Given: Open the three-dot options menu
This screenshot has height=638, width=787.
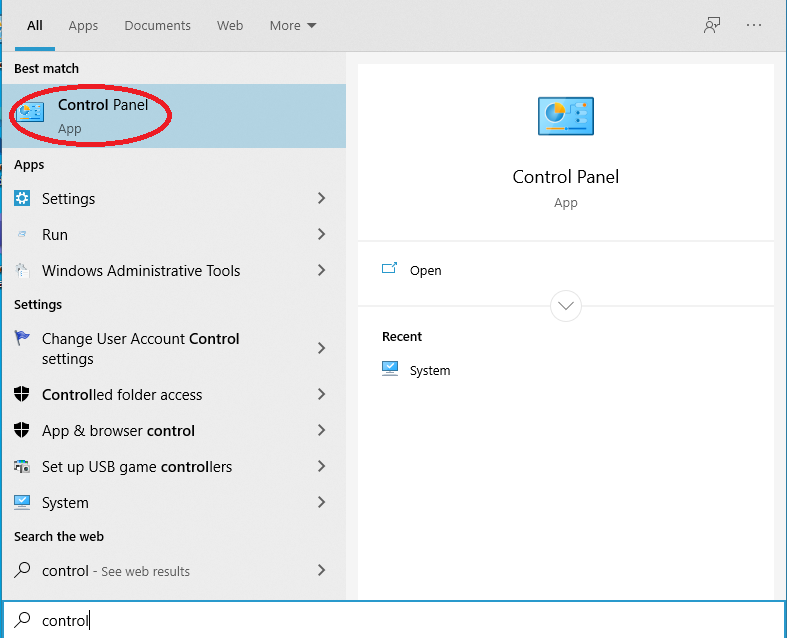Looking at the screenshot, I should [x=754, y=25].
